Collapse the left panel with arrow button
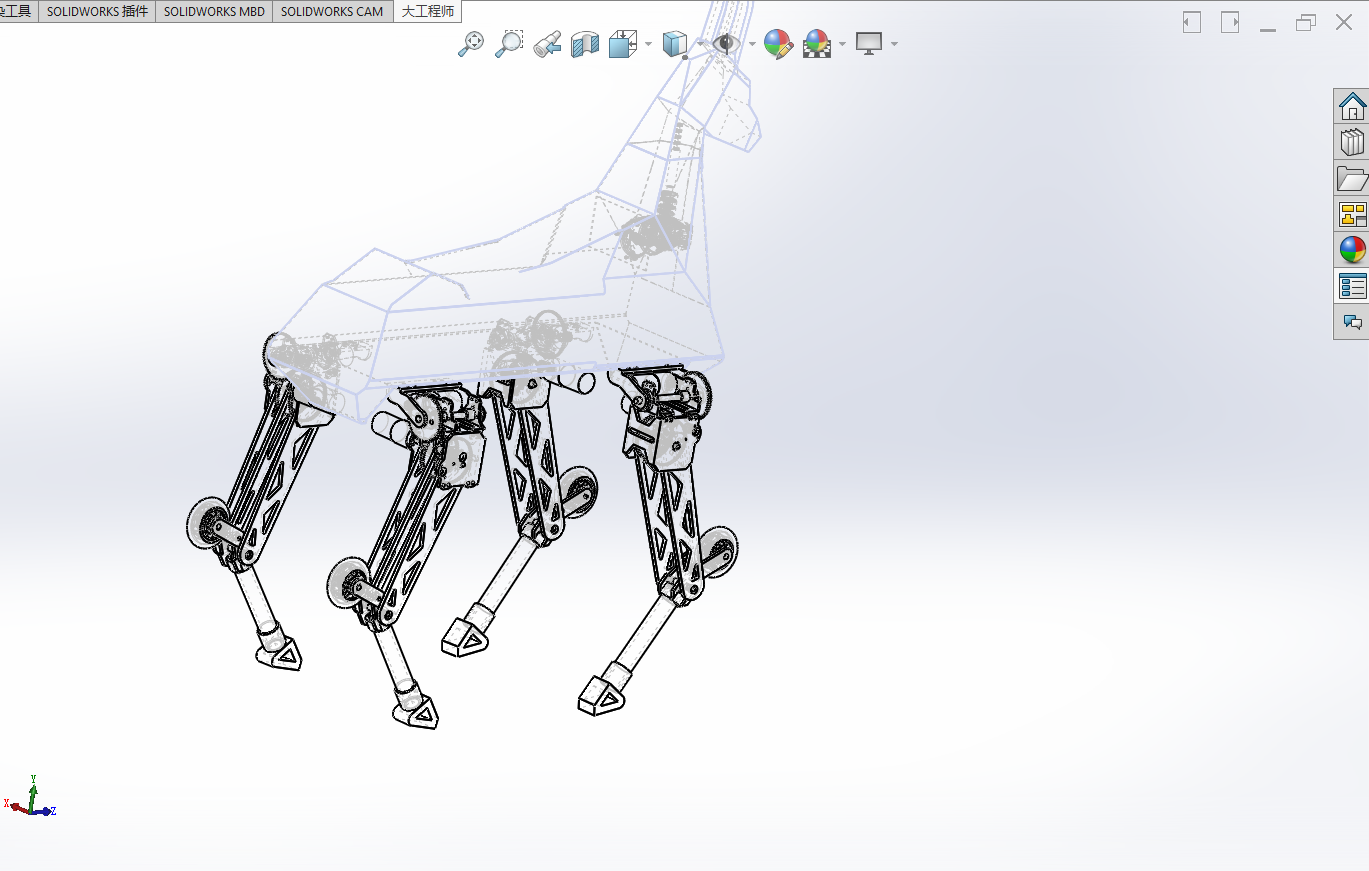The image size is (1369, 871). point(1191,22)
